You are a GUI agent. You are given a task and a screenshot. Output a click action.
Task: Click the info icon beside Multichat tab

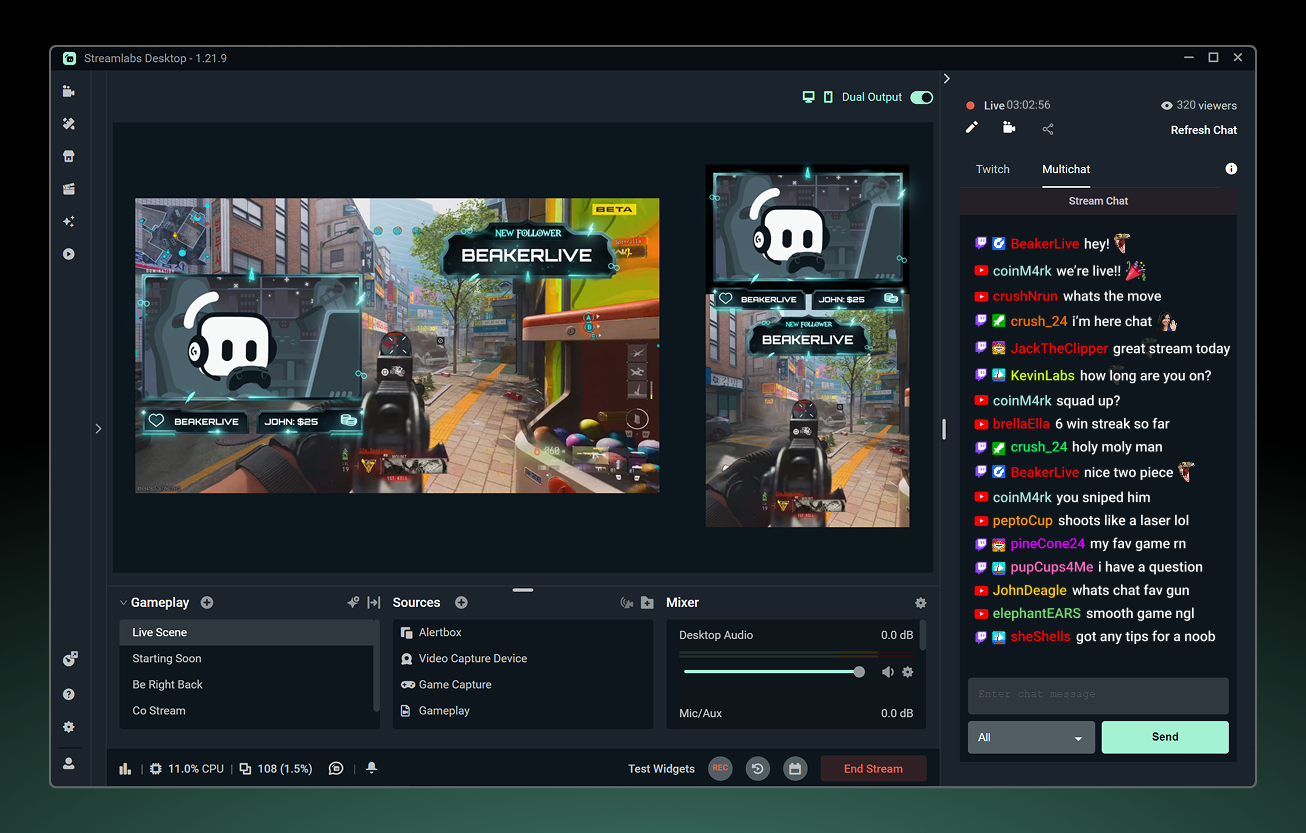click(1231, 169)
